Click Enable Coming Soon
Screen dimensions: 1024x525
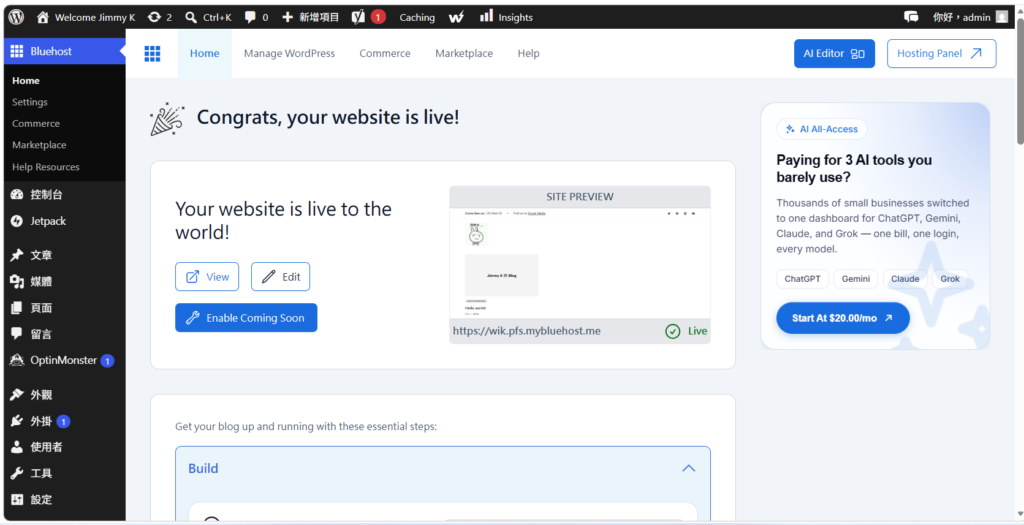tap(246, 318)
